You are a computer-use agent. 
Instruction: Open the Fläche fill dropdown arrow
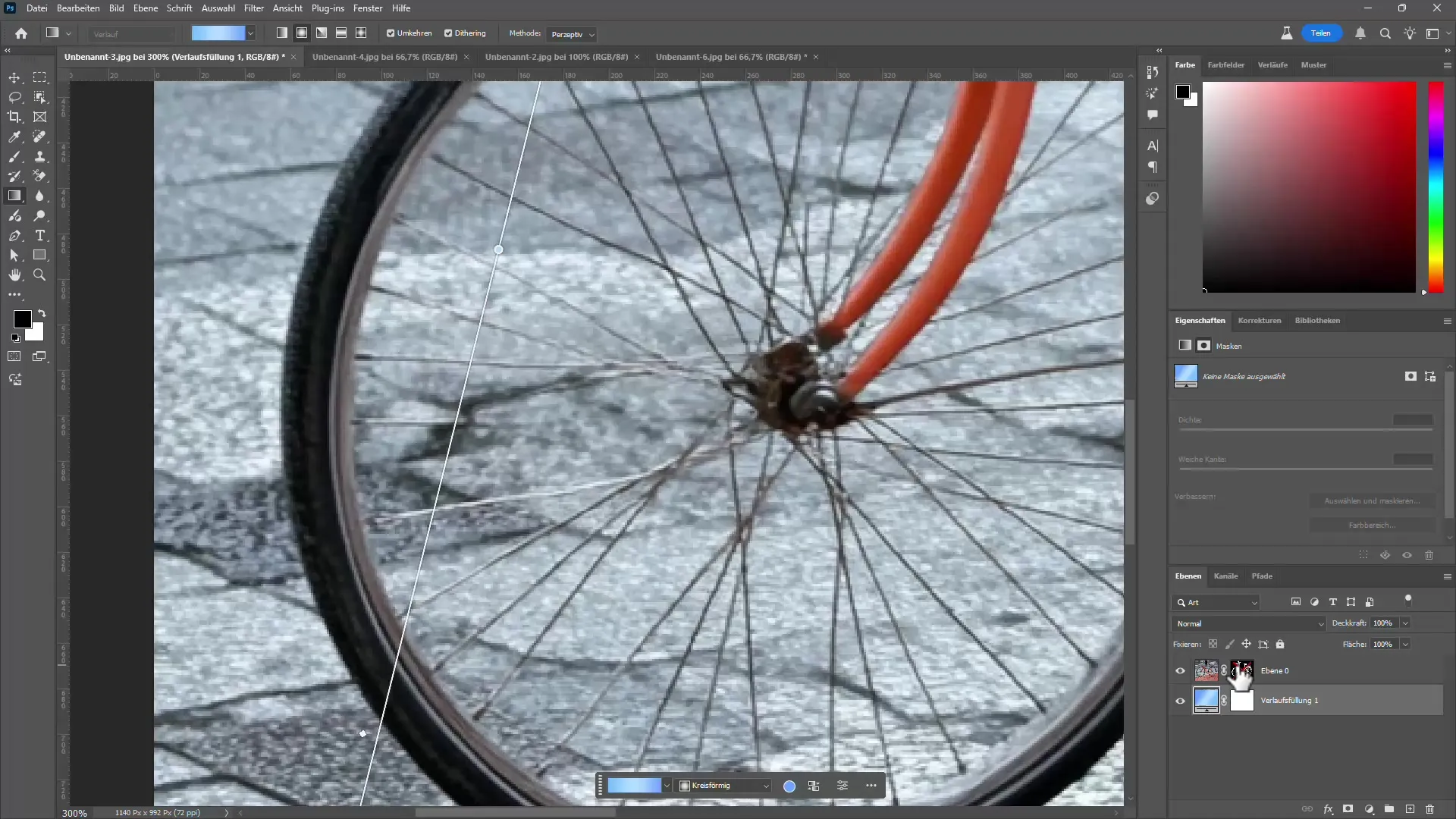tap(1405, 645)
